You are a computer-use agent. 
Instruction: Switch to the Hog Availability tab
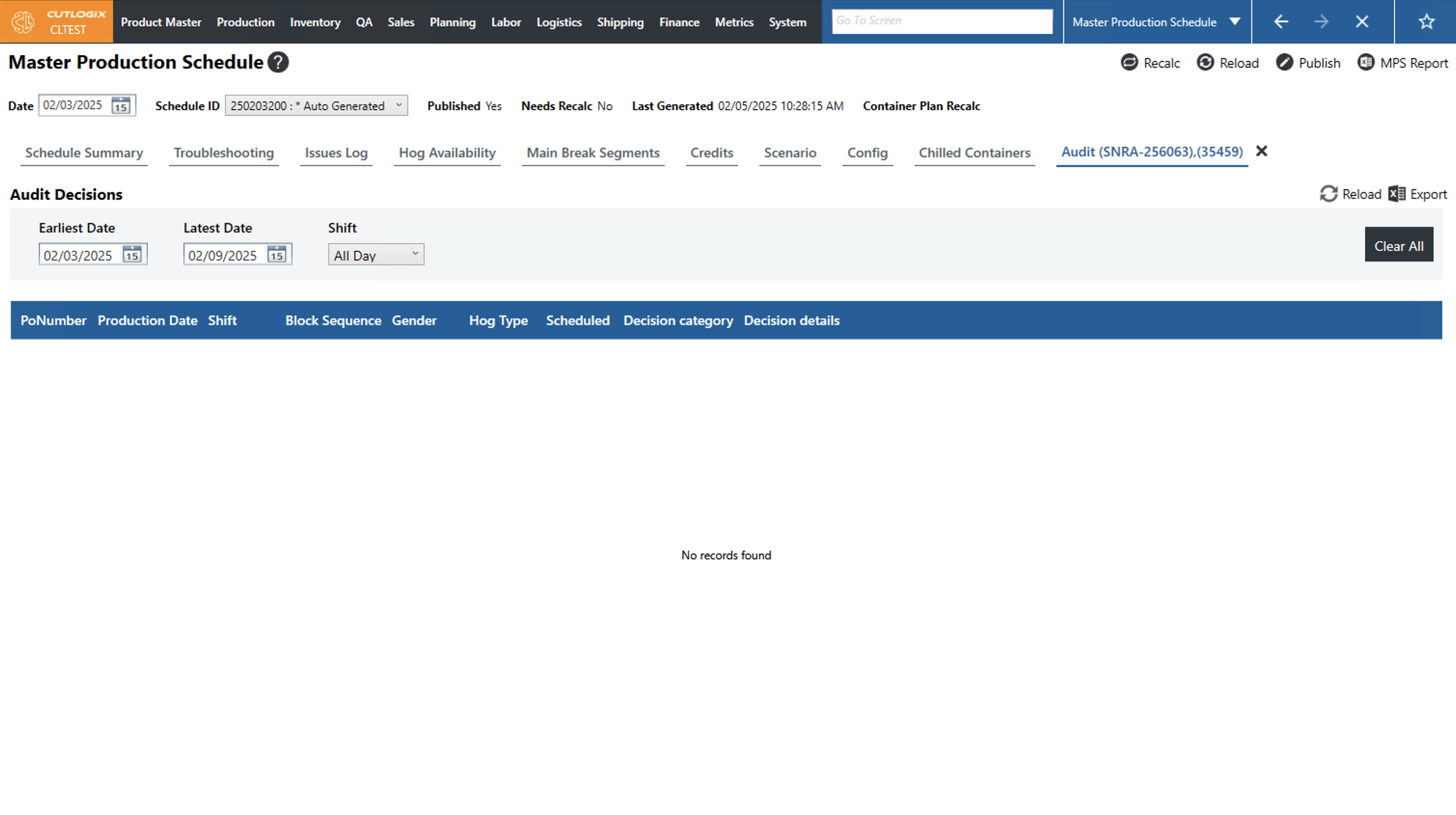pyautogui.click(x=447, y=152)
